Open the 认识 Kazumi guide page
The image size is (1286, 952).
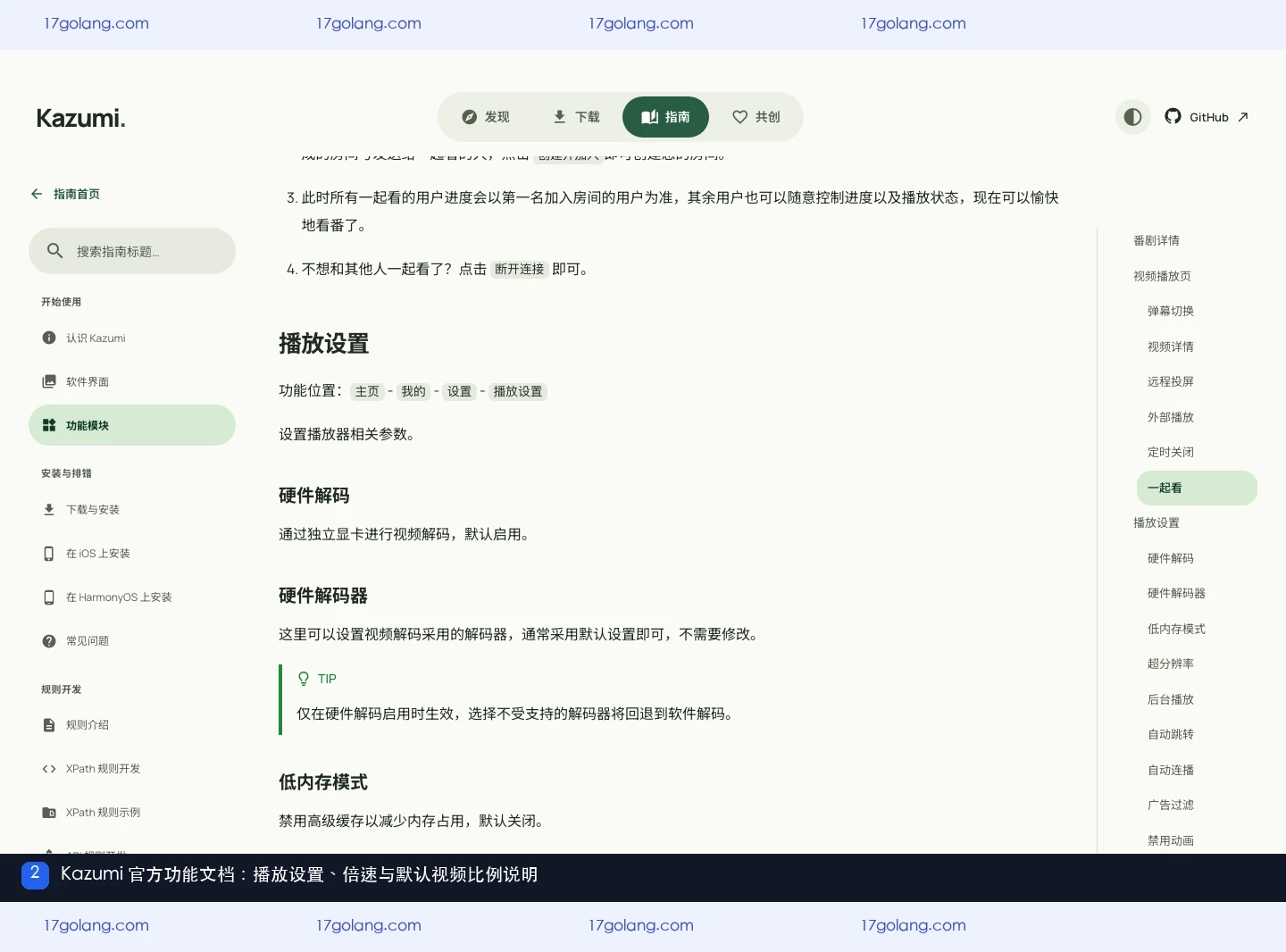132,338
